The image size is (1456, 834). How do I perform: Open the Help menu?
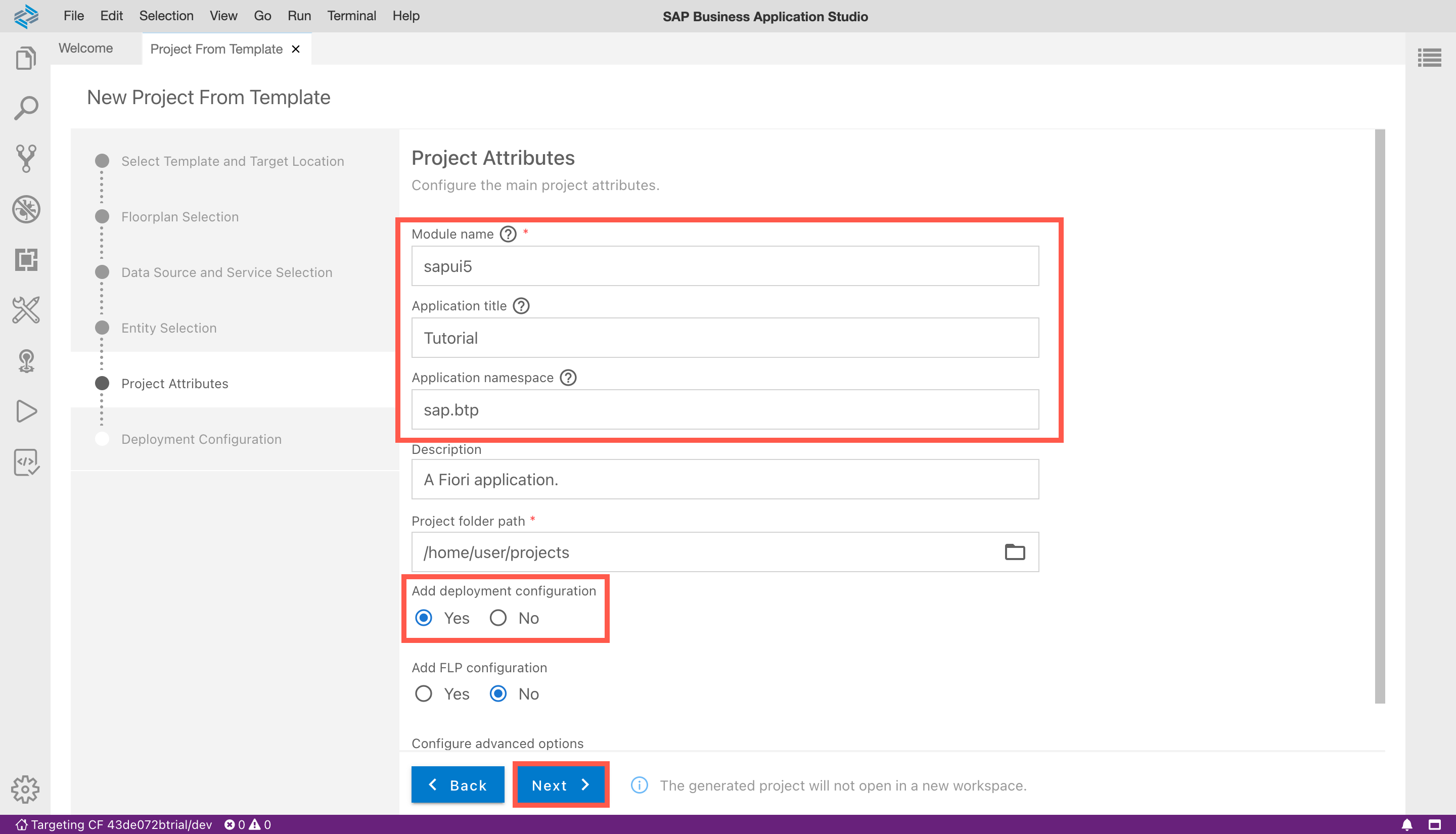(406, 16)
